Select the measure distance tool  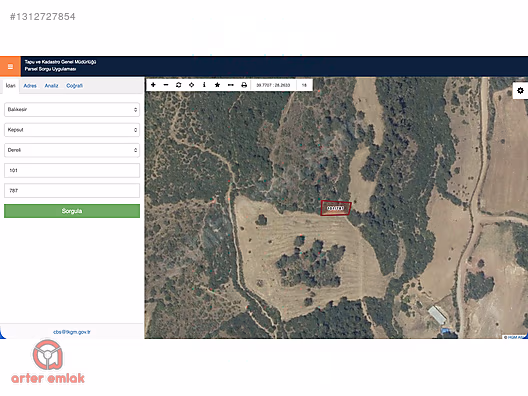[231, 85]
